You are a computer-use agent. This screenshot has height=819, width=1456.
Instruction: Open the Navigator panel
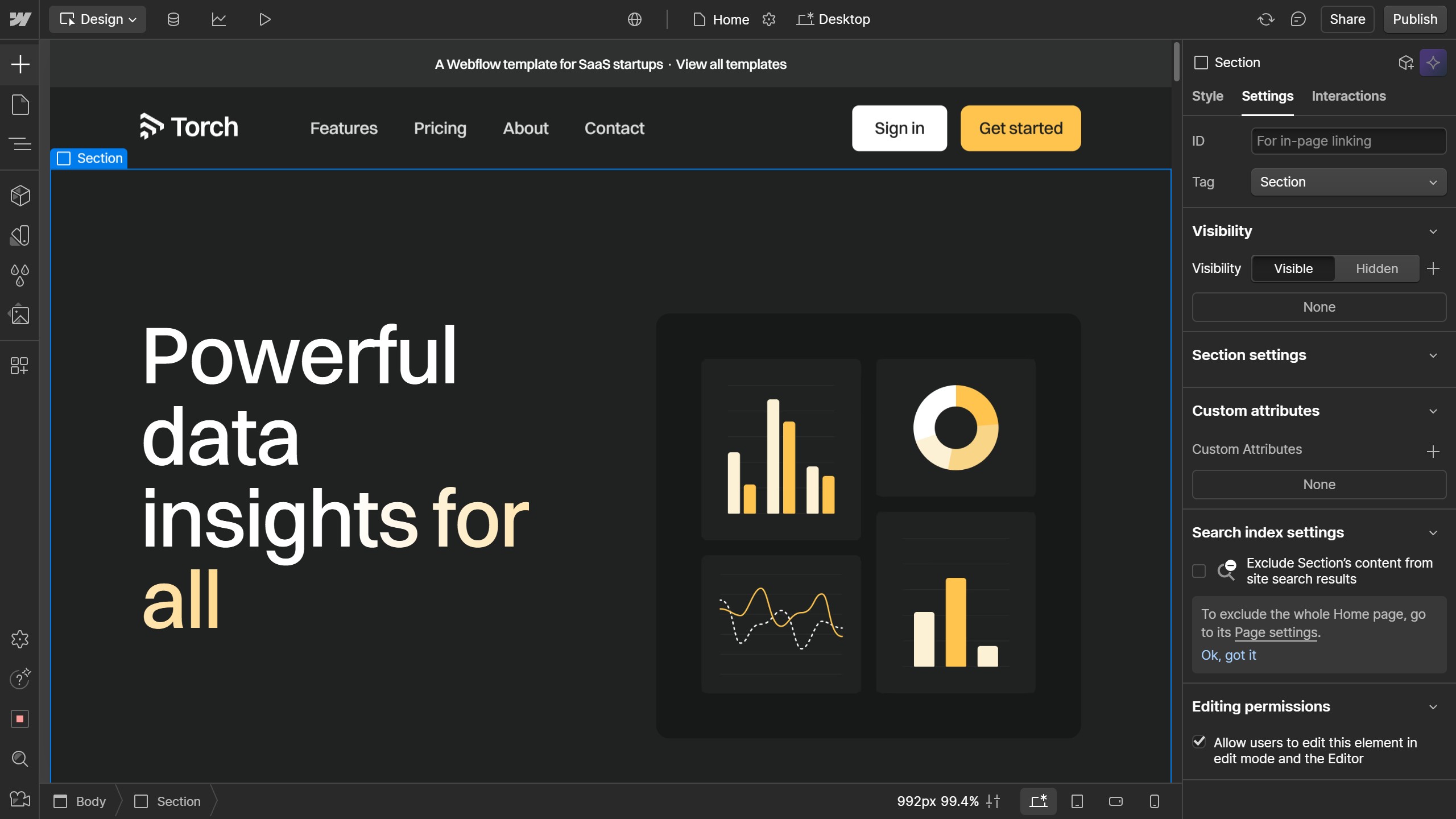coord(20,144)
